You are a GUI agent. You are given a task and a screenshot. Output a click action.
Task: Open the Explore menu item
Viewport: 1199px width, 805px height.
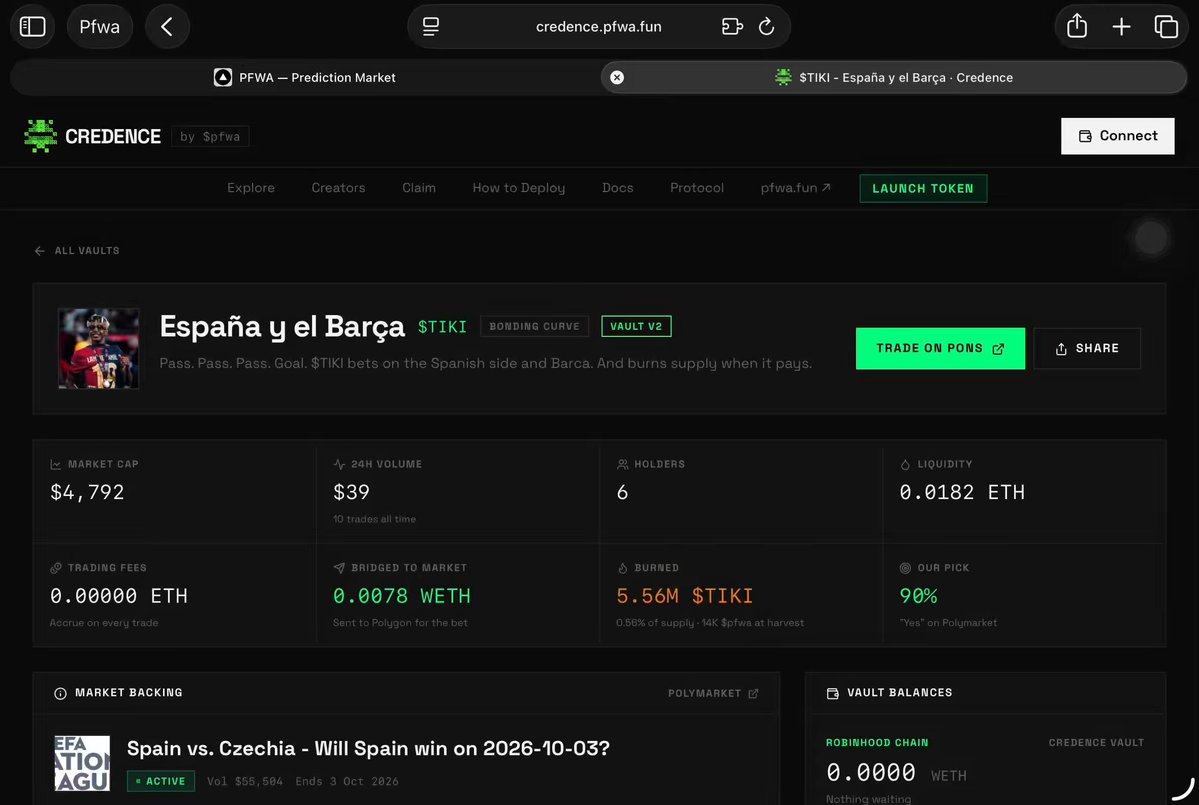click(251, 188)
